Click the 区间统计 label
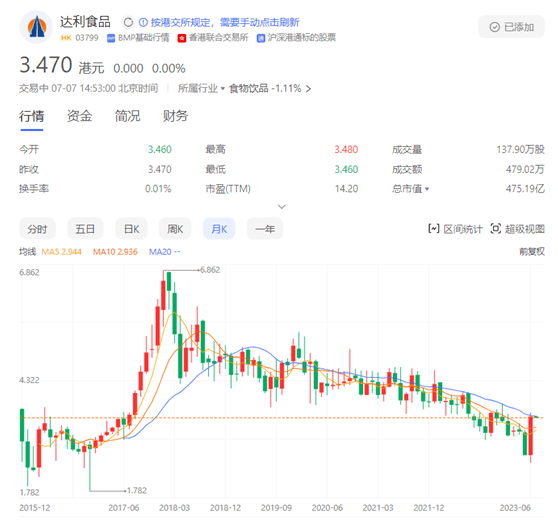 463,229
